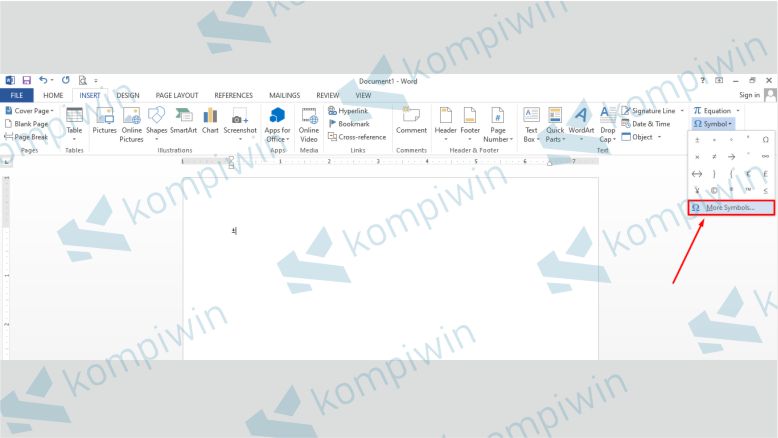The height and width of the screenshot is (438, 778).
Task: Insert the infinity symbol from the gallery
Action: coord(765,157)
